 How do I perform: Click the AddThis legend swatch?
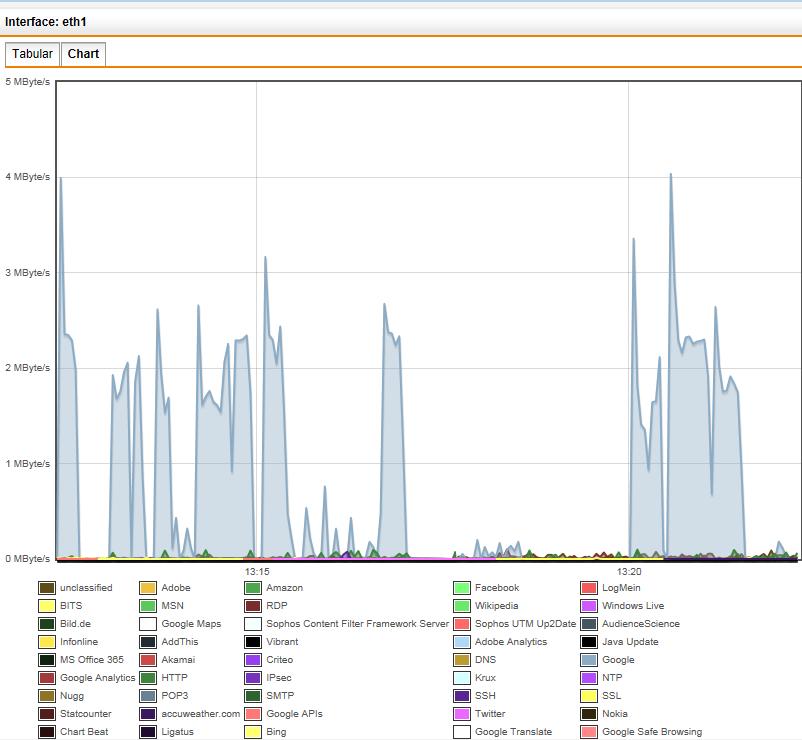[x=148, y=642]
